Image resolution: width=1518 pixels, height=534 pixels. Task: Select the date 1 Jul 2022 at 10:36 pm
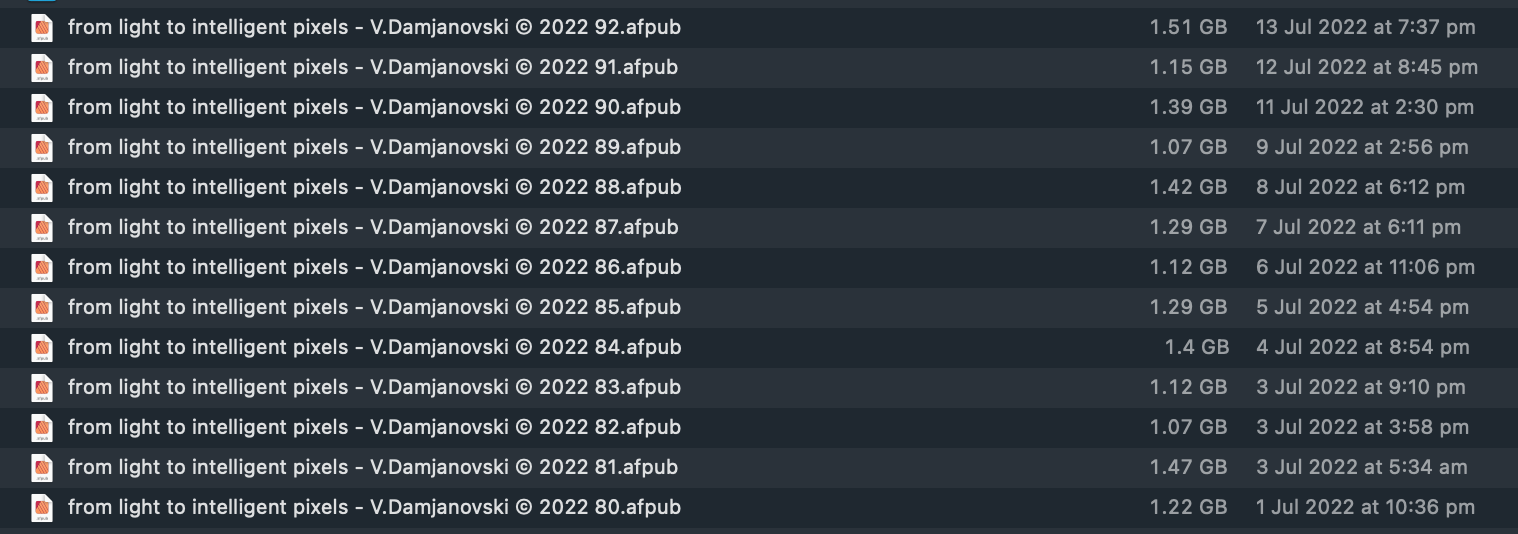(x=1365, y=507)
